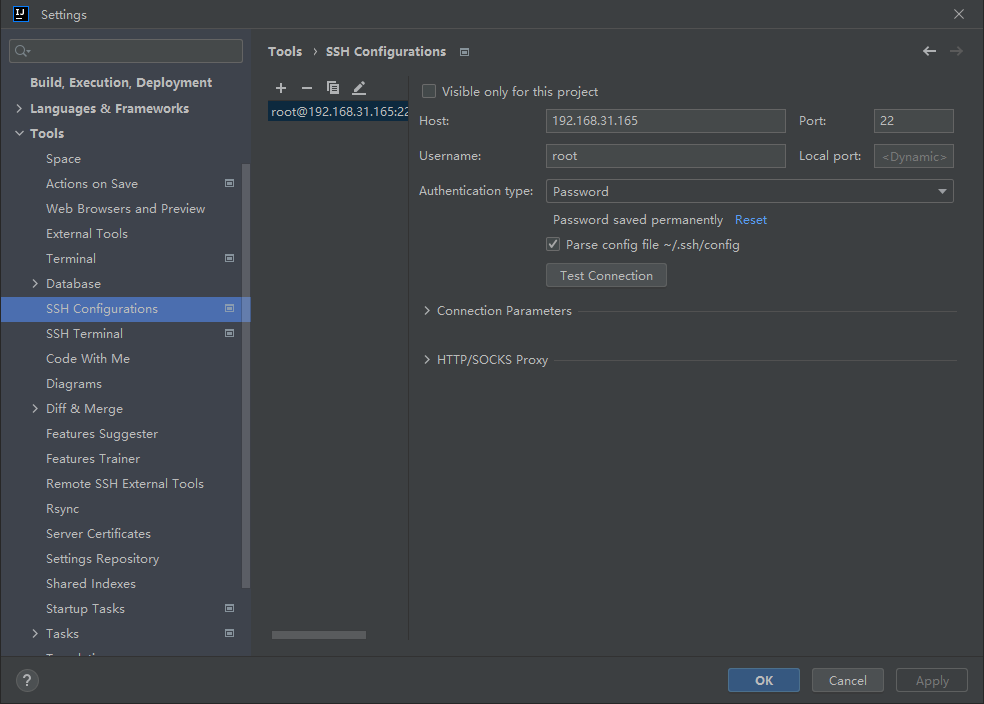984x704 pixels.
Task: Add a new SSH configuration
Action: click(x=281, y=88)
